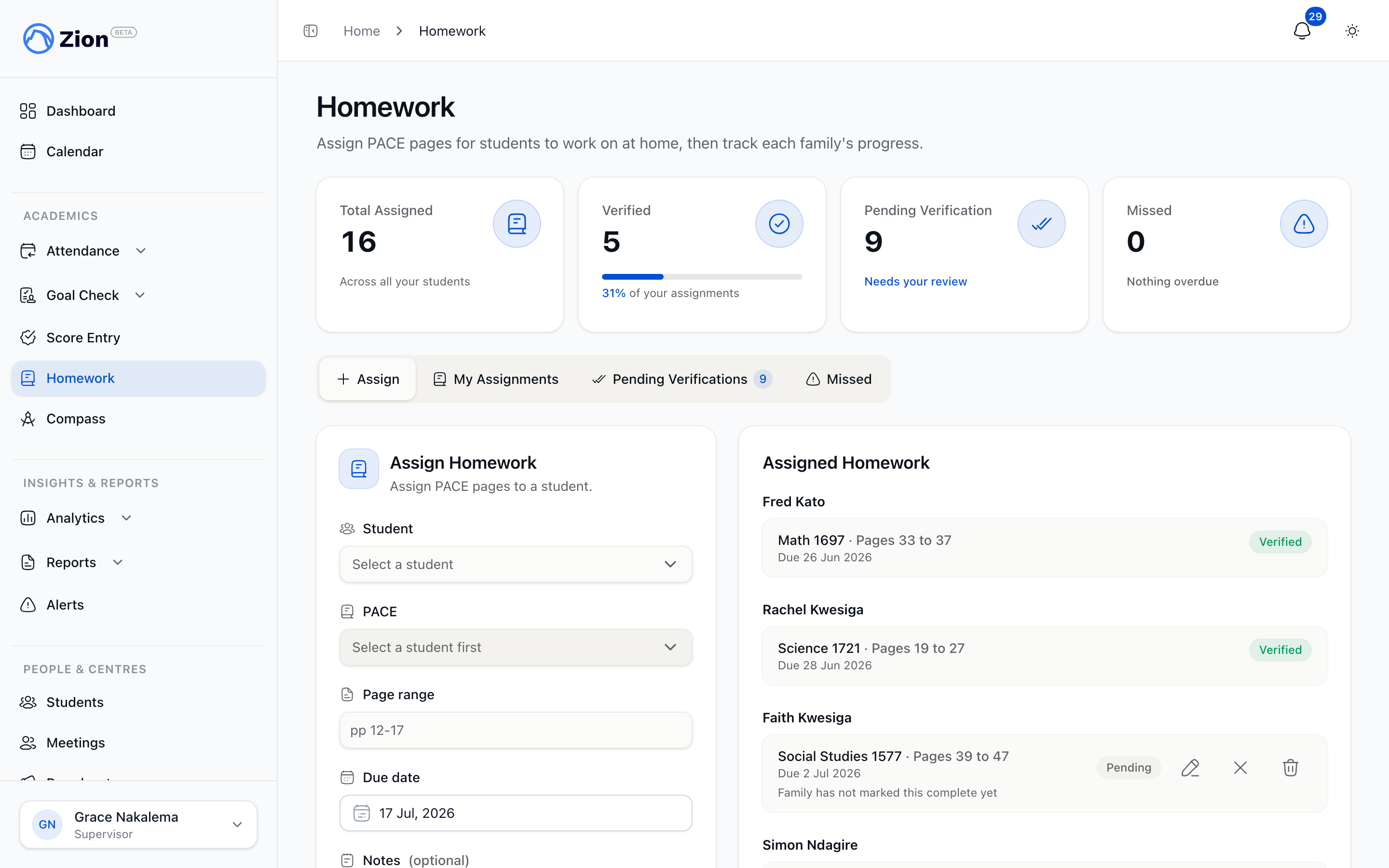Go to Students page
This screenshot has height=868, width=1389.
[138, 702]
